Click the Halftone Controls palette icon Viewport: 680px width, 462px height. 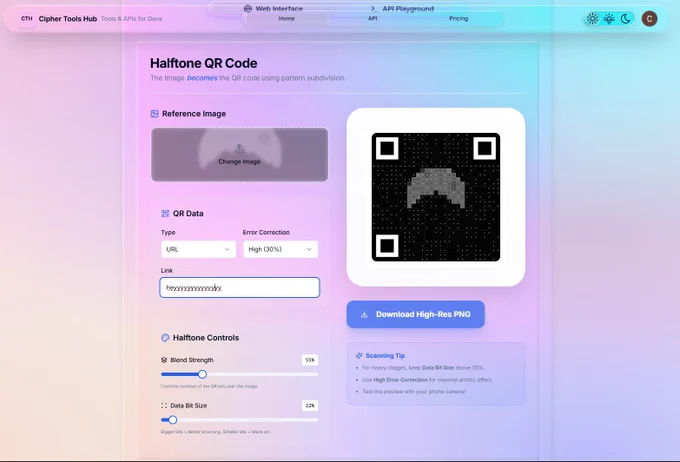coord(165,337)
